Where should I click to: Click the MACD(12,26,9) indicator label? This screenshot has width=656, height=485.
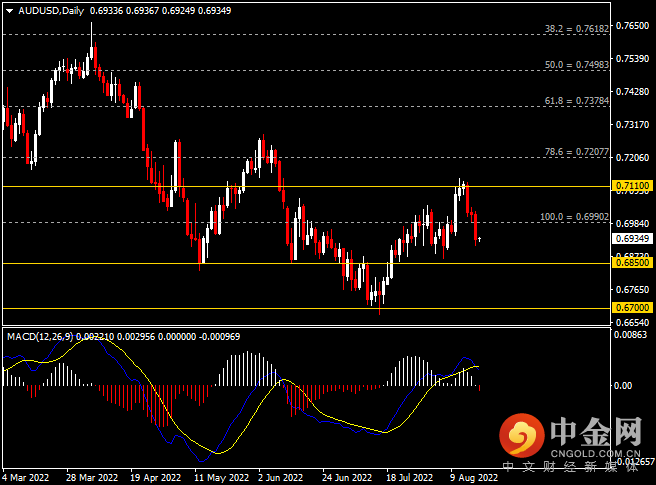(x=40, y=336)
